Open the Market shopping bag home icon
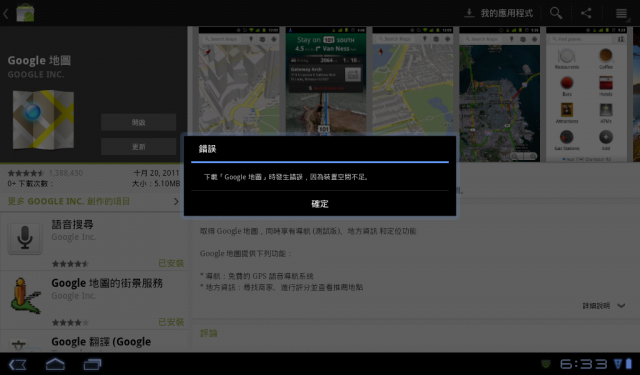The width and height of the screenshot is (640, 375). 25,13
